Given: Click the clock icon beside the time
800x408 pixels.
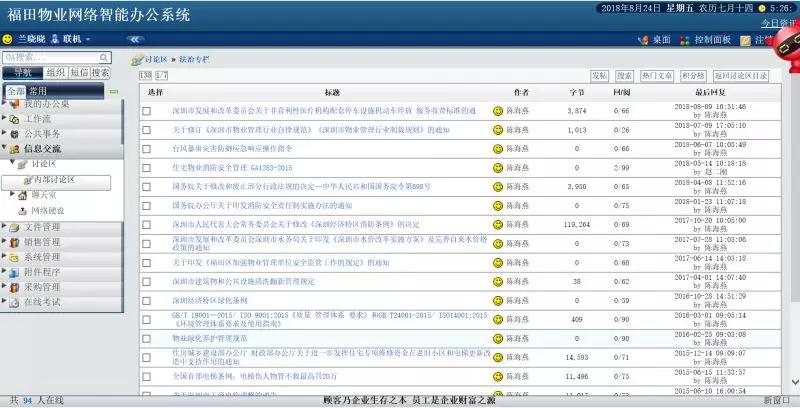Looking at the screenshot, I should pos(762,8).
